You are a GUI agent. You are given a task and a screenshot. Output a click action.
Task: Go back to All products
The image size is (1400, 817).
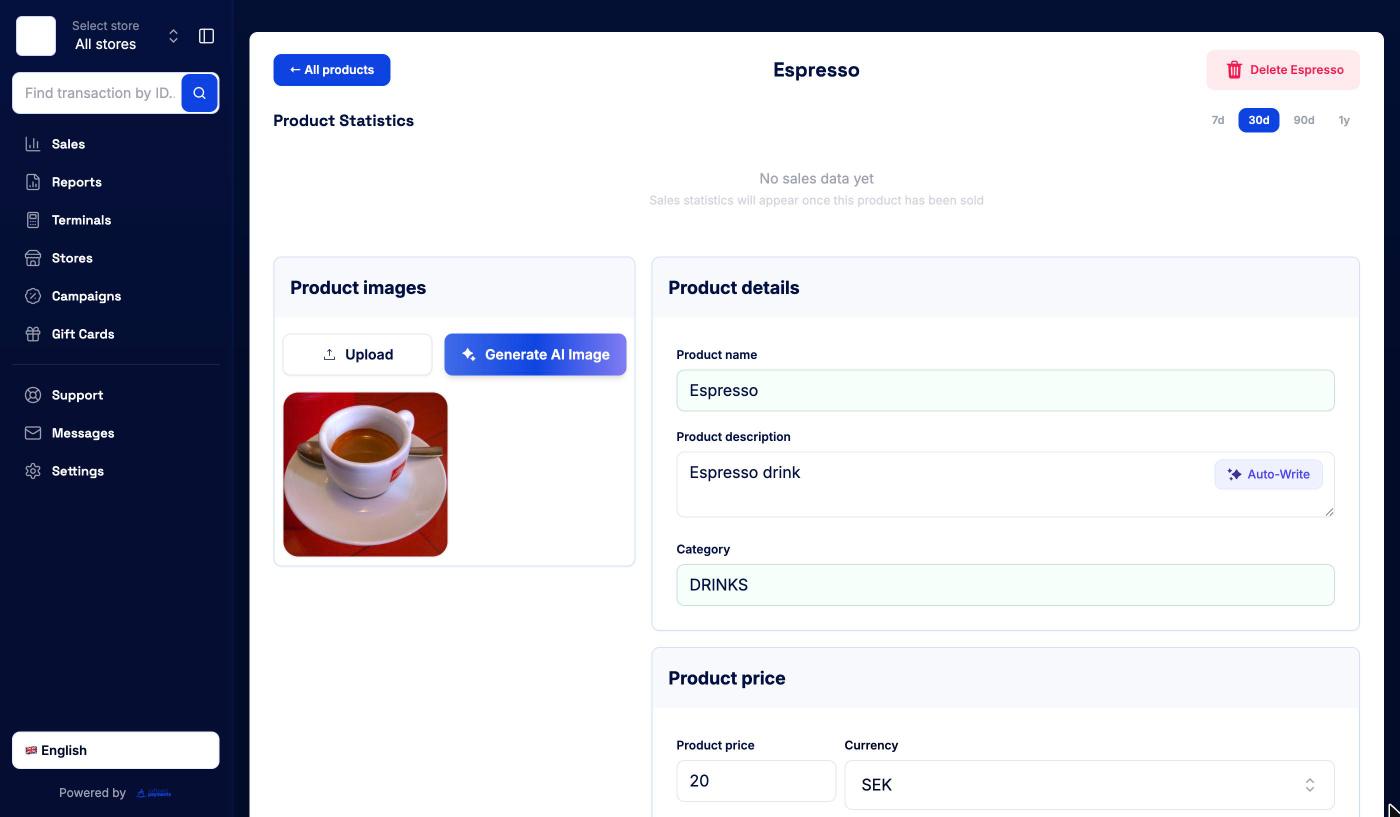click(332, 70)
